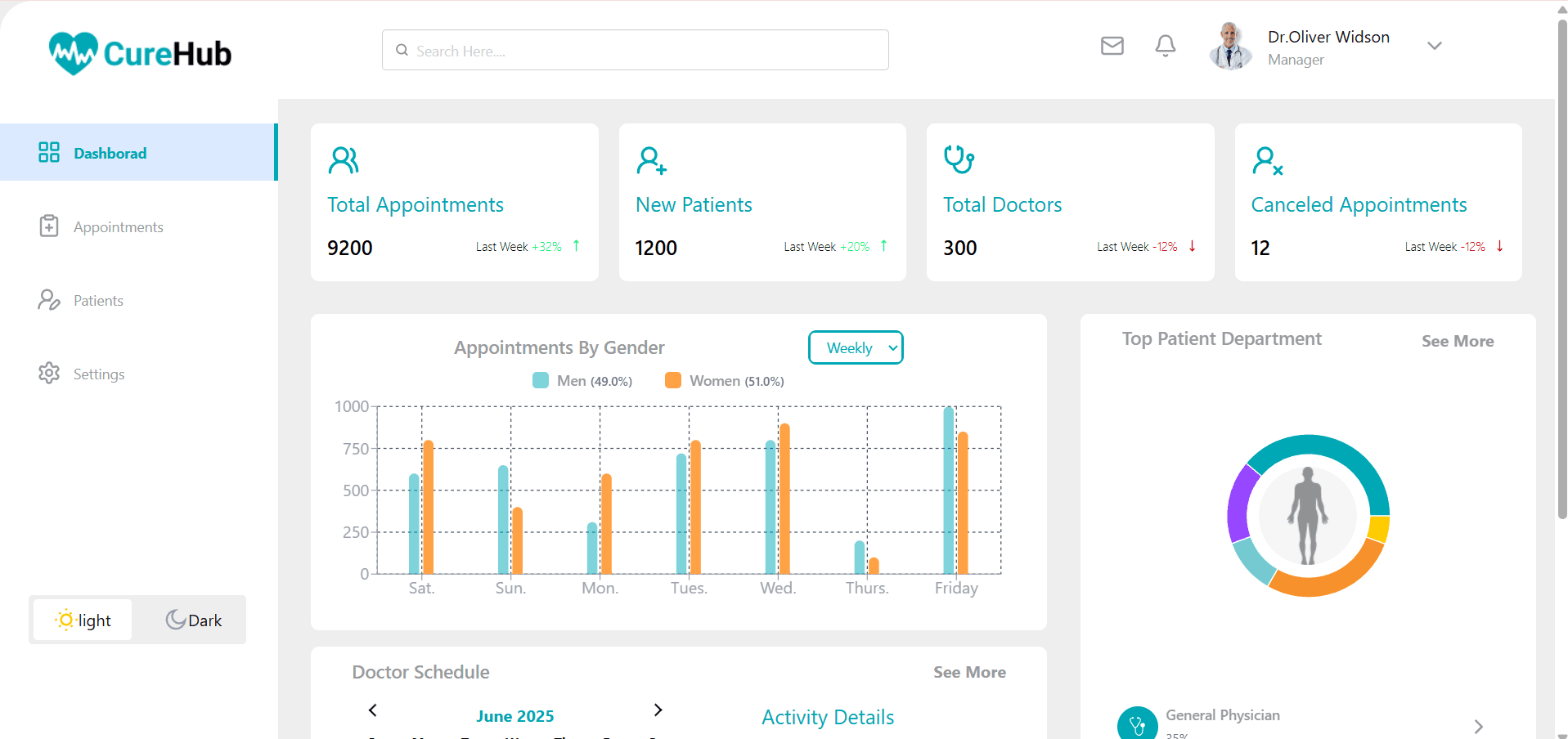Open notifications bell icon

point(1165,46)
